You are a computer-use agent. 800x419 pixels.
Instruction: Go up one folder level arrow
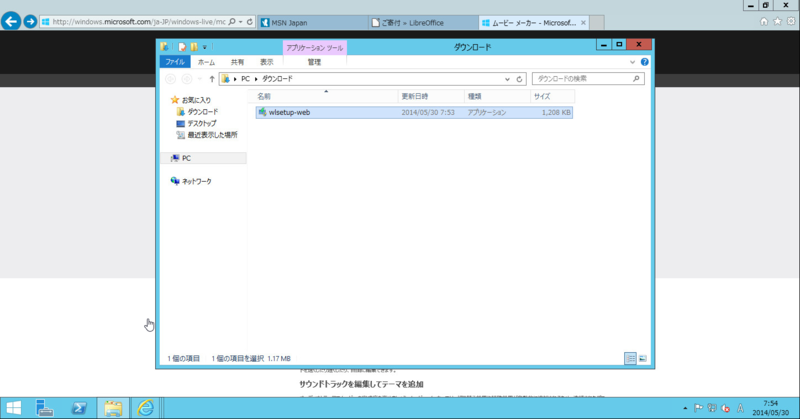[x=212, y=79]
